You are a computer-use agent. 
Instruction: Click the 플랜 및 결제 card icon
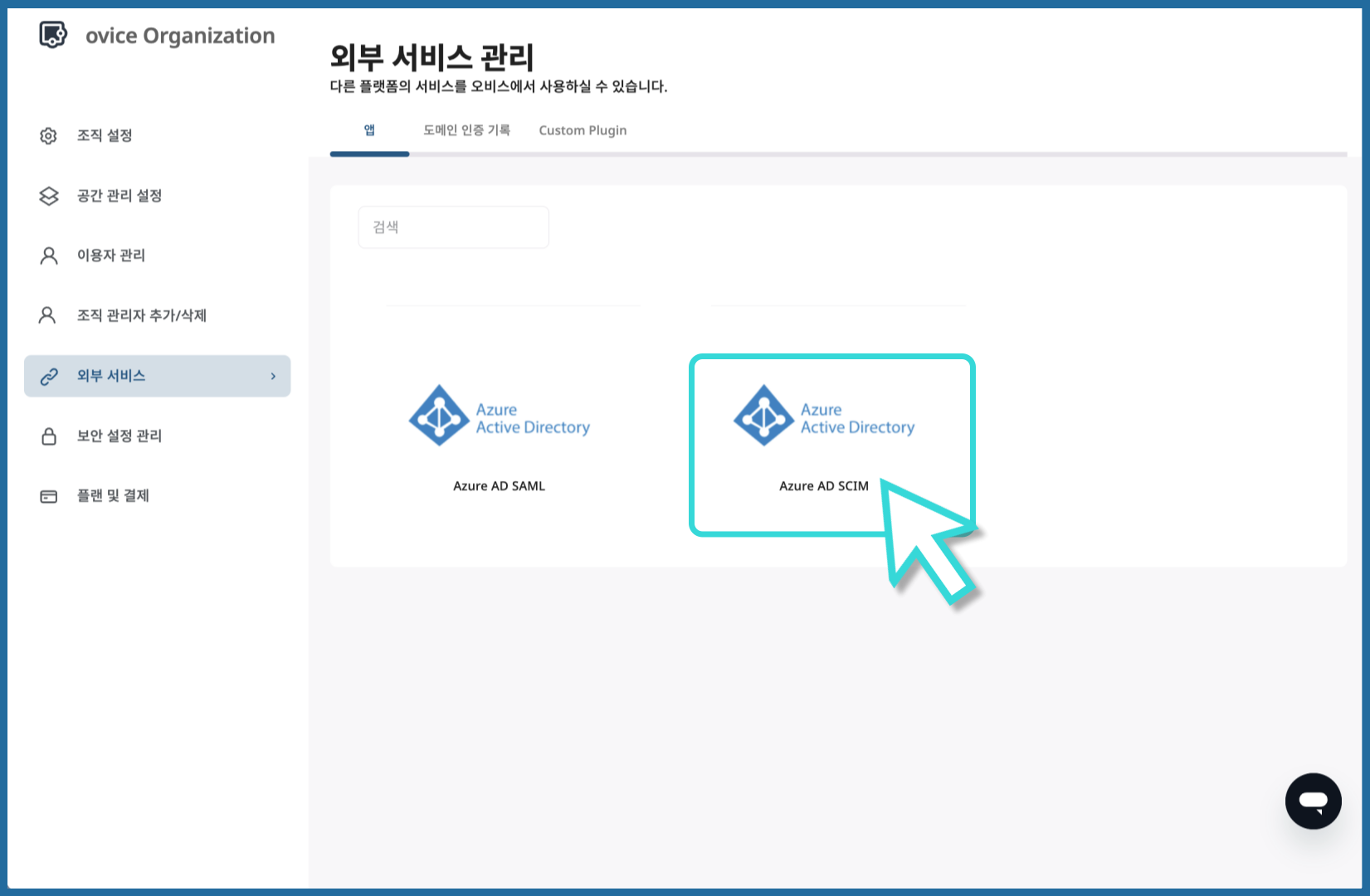pyautogui.click(x=49, y=496)
